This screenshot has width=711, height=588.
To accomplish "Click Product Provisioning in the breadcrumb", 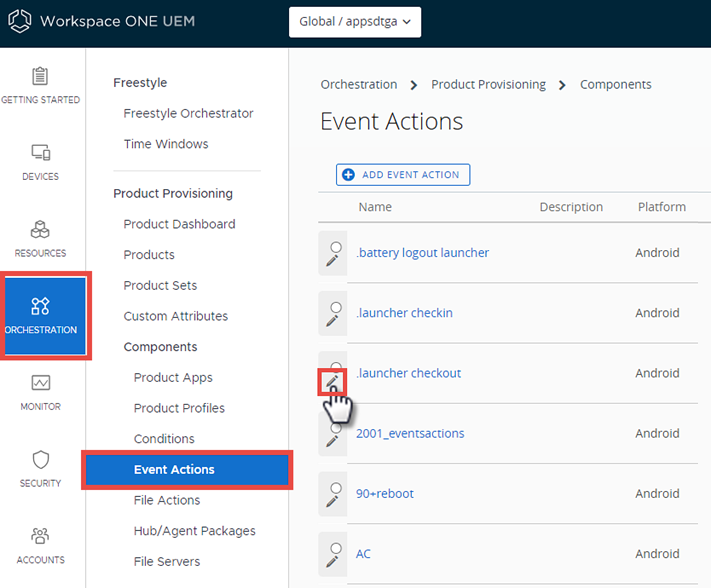I will [488, 85].
